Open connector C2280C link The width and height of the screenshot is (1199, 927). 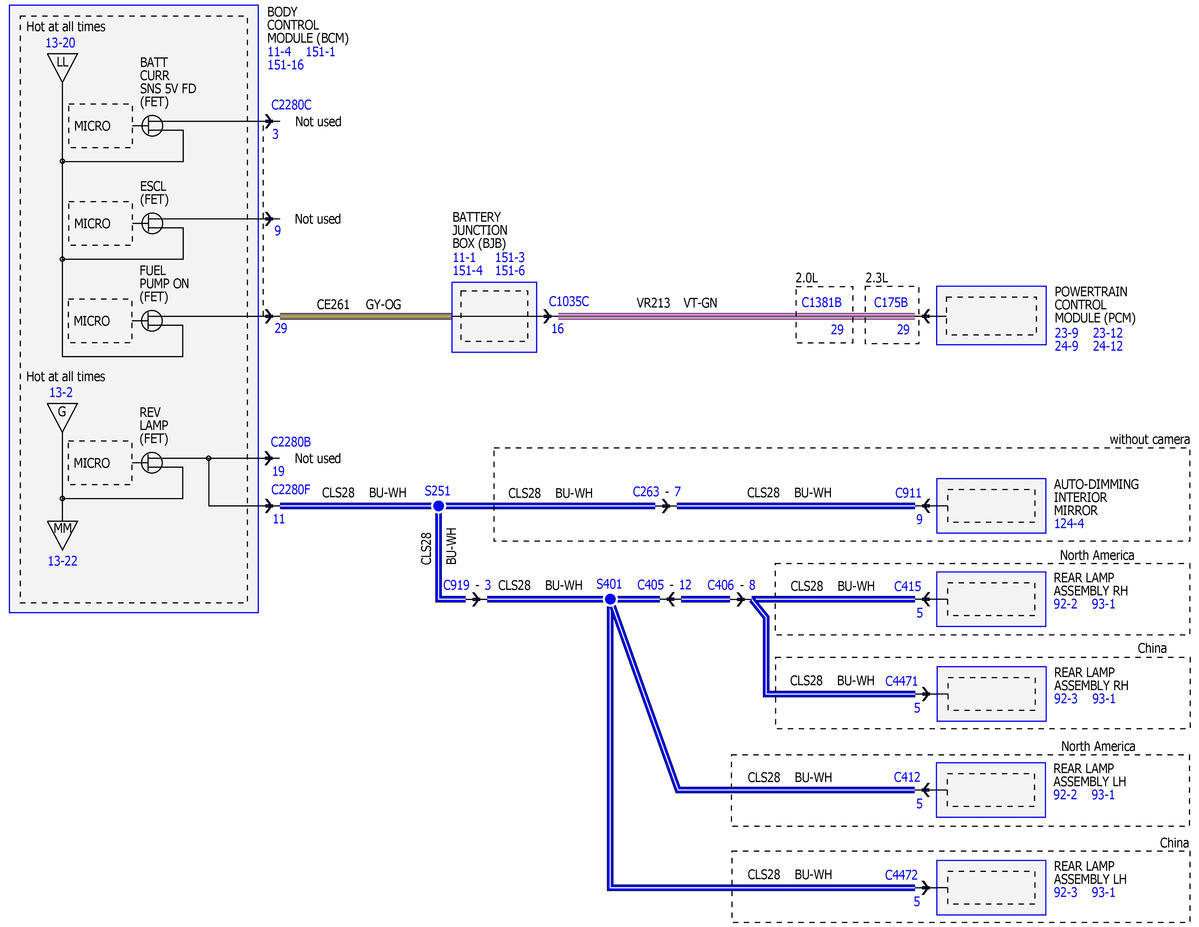tap(291, 105)
